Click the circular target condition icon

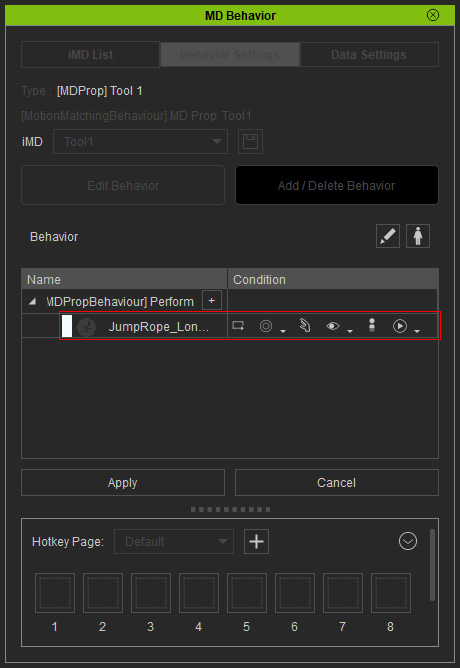tap(266, 326)
